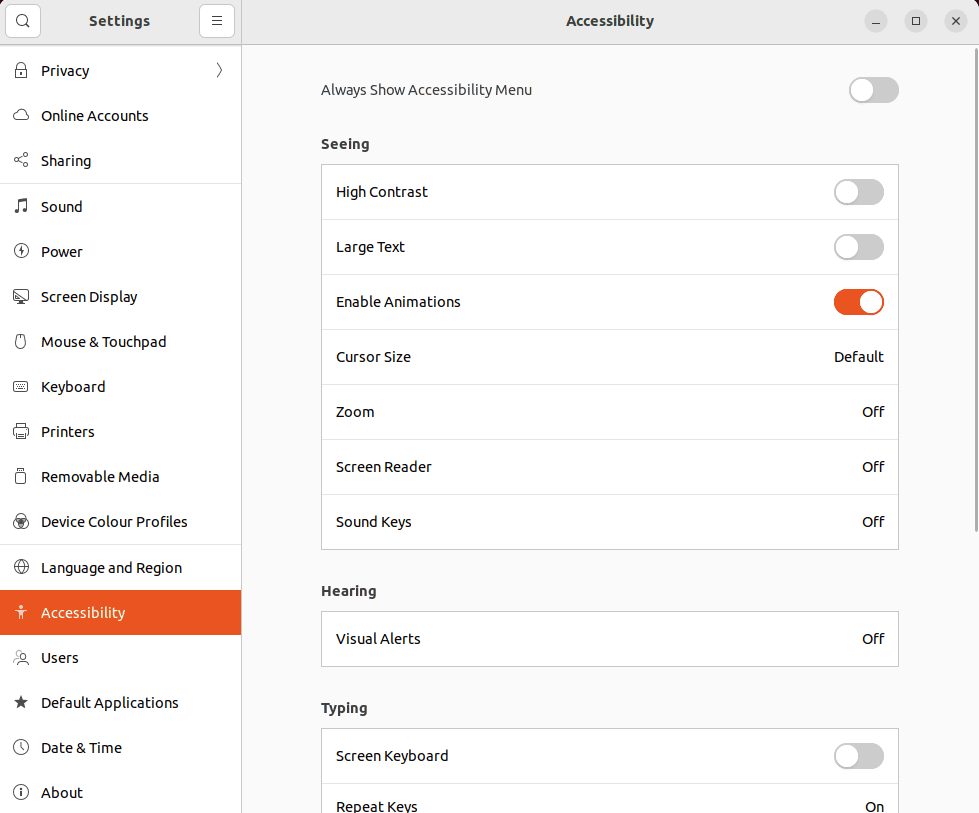
Task: Click the Power icon in sidebar
Action: click(x=21, y=251)
